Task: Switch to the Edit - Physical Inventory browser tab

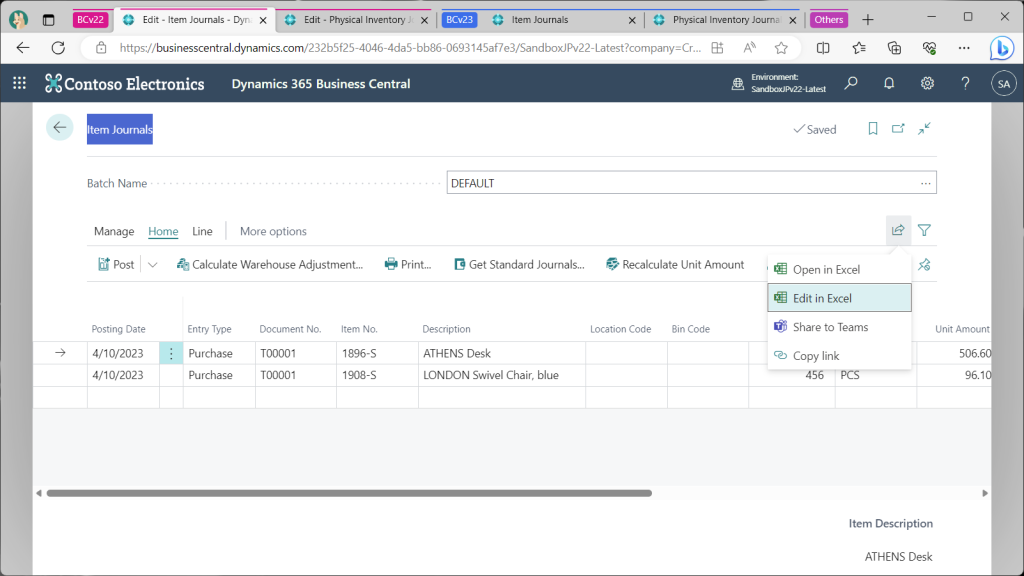Action: 357,20
